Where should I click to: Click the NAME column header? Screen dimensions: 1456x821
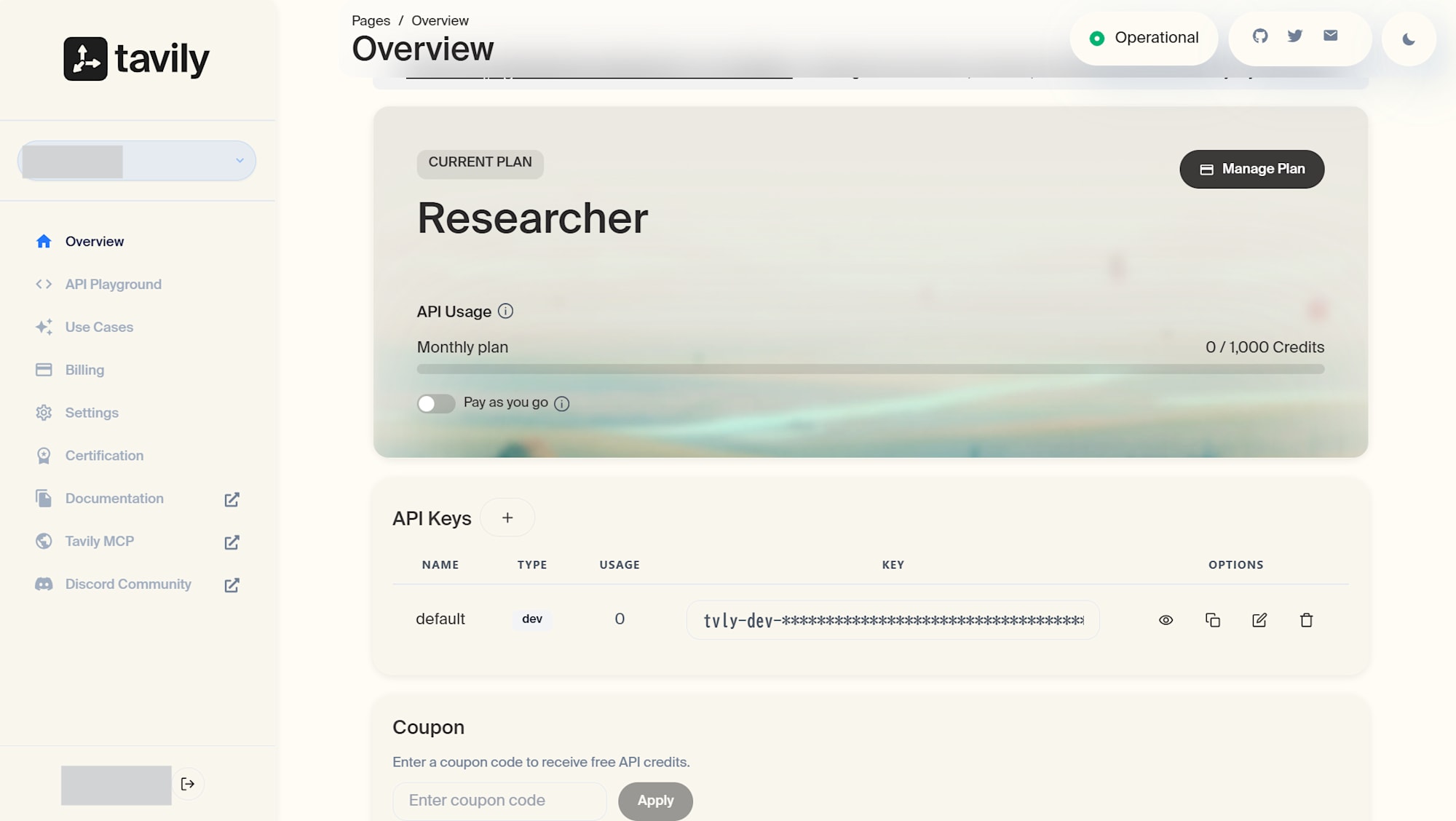pos(440,565)
